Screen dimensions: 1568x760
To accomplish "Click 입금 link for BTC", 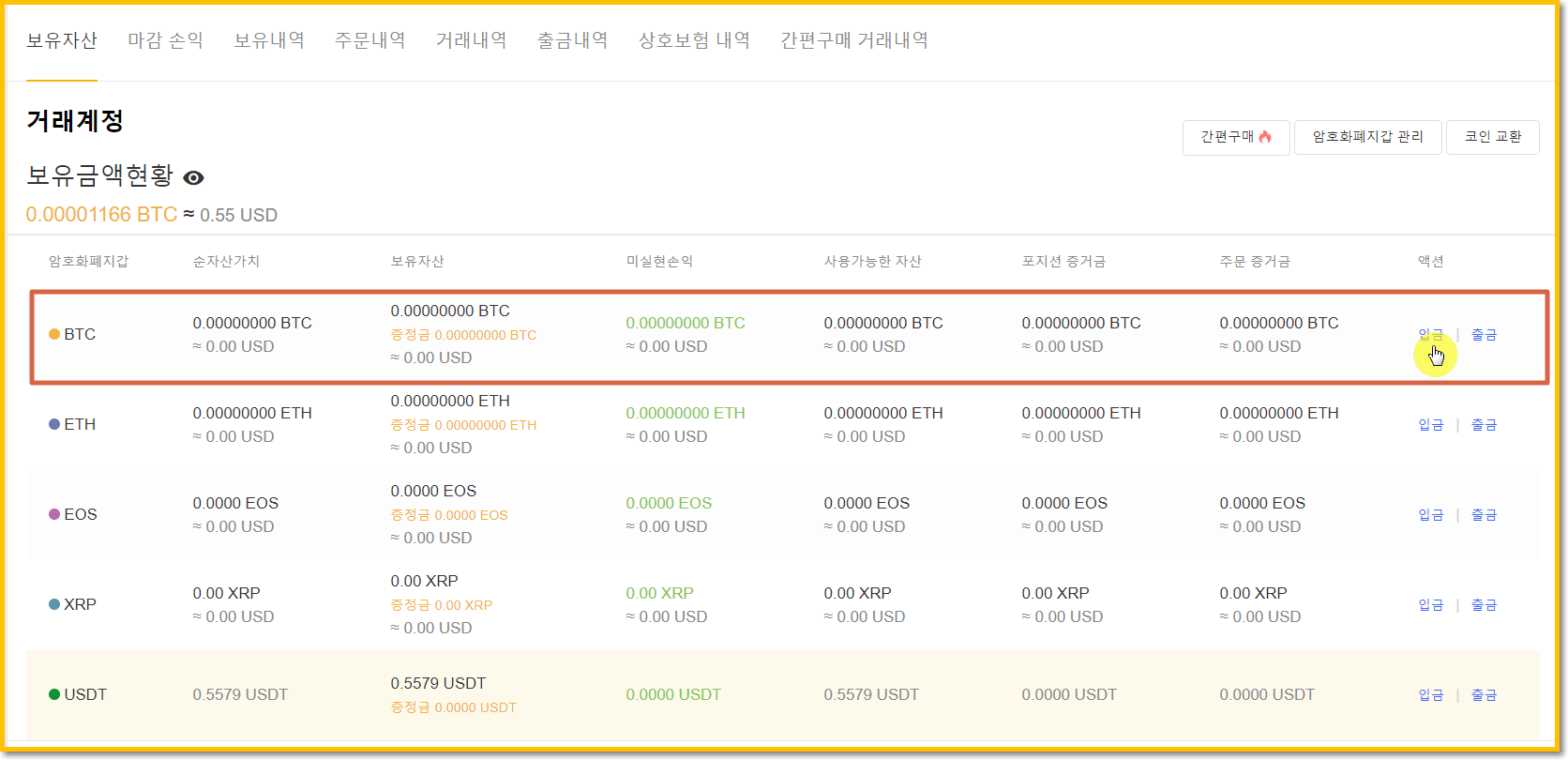I will (1430, 335).
